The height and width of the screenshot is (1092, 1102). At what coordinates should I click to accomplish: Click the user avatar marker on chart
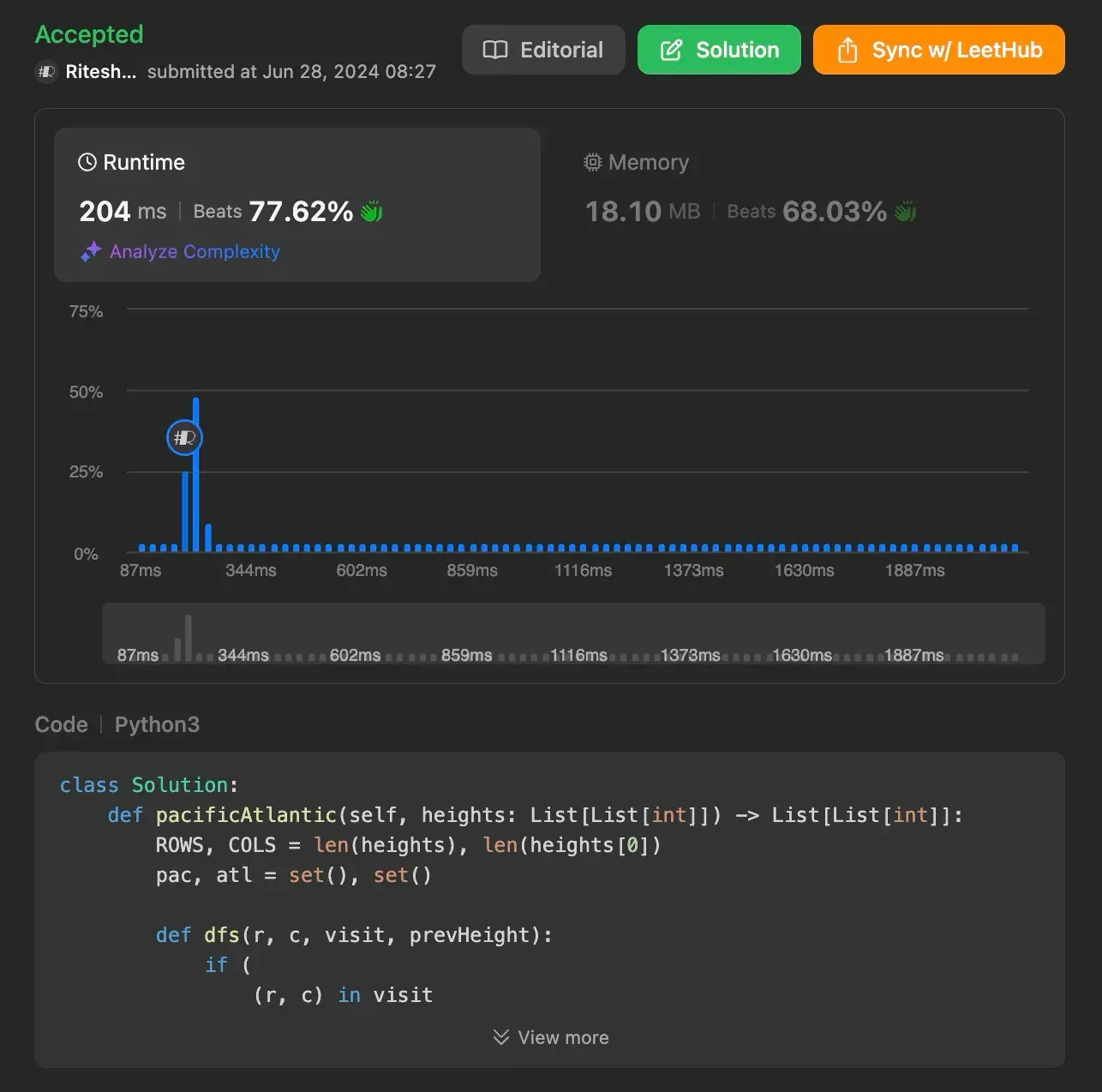[183, 438]
